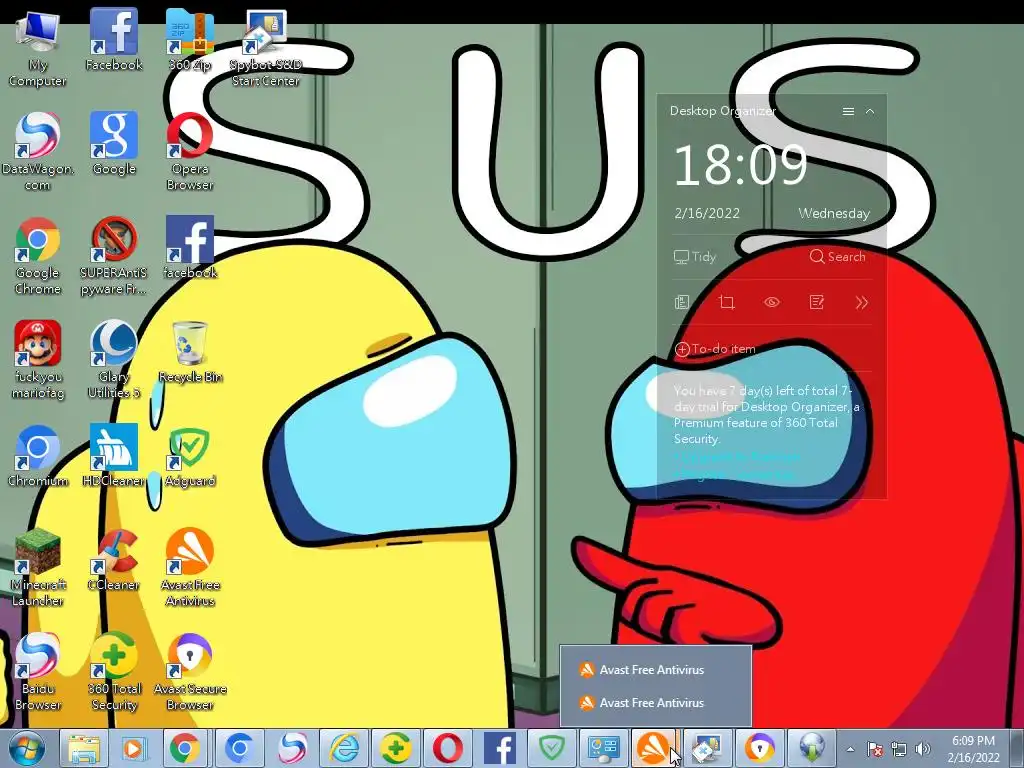Click the 18:09 clock in Desktop Organizer
Viewport: 1024px width, 768px height.
(741, 164)
